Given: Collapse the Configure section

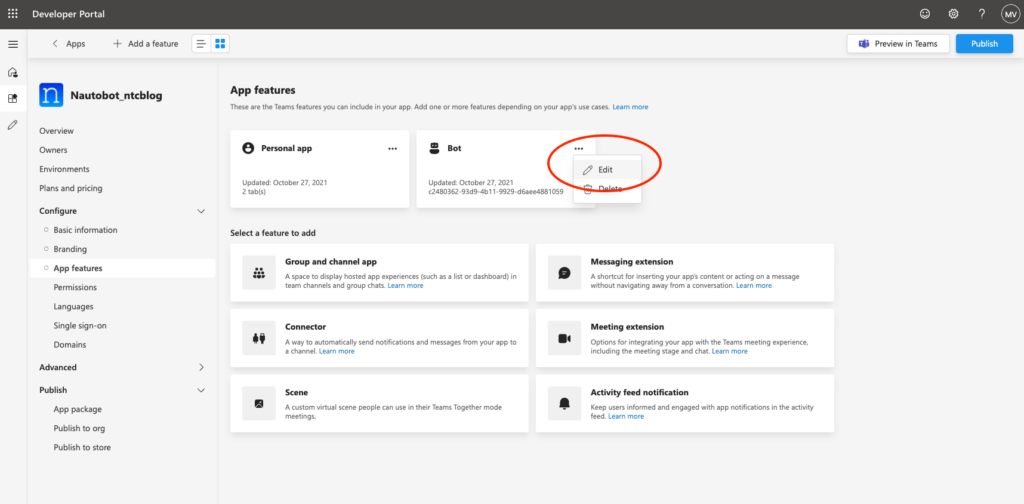Looking at the screenshot, I should pyautogui.click(x=201, y=211).
